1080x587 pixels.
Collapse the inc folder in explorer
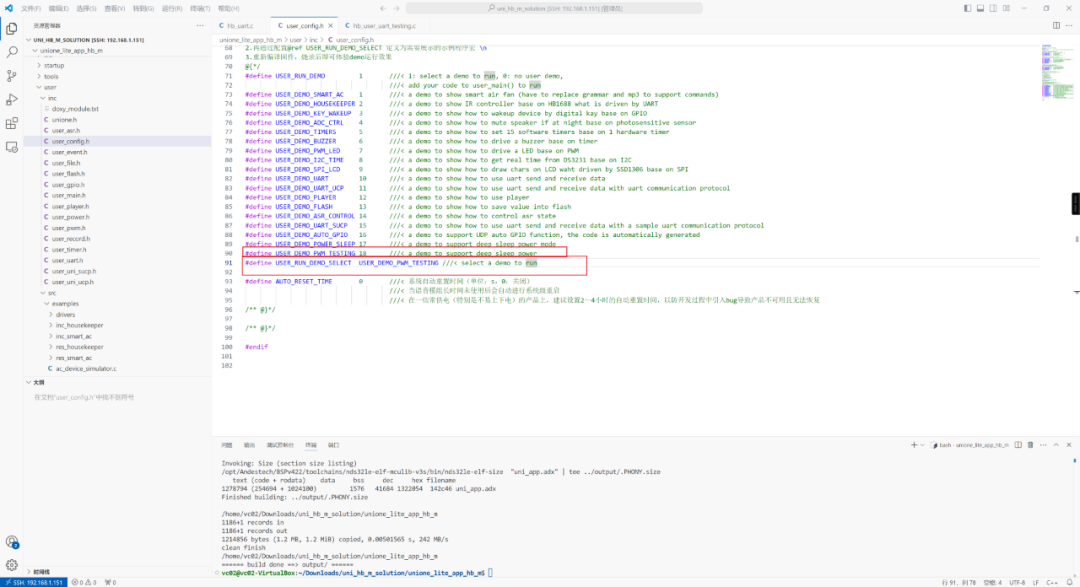pos(52,98)
